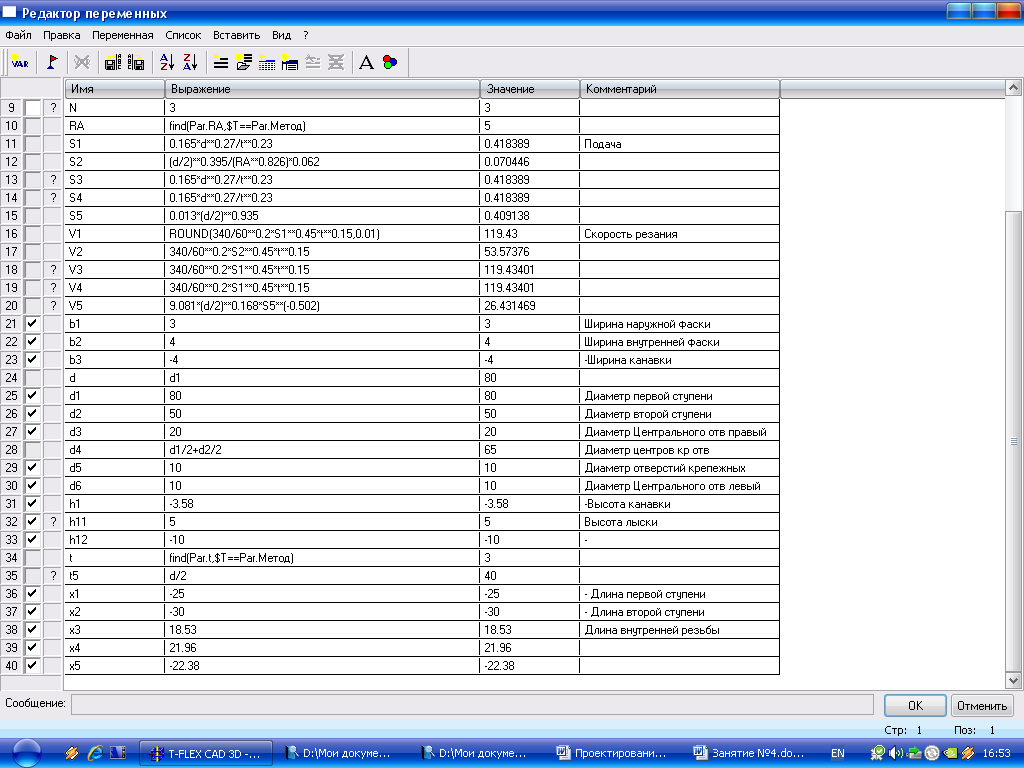This screenshot has height=768, width=1024.
Task: Open the Правка menu
Action: click(61, 35)
